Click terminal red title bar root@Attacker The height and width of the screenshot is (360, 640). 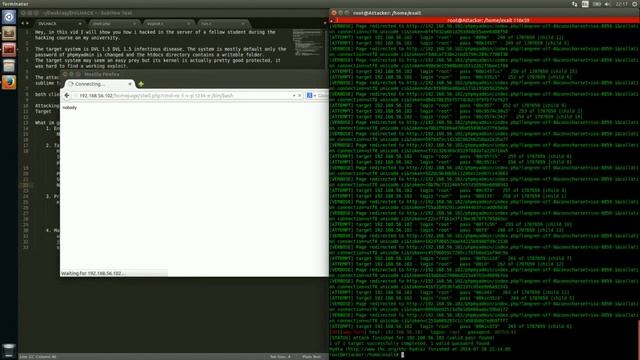coord(488,20)
